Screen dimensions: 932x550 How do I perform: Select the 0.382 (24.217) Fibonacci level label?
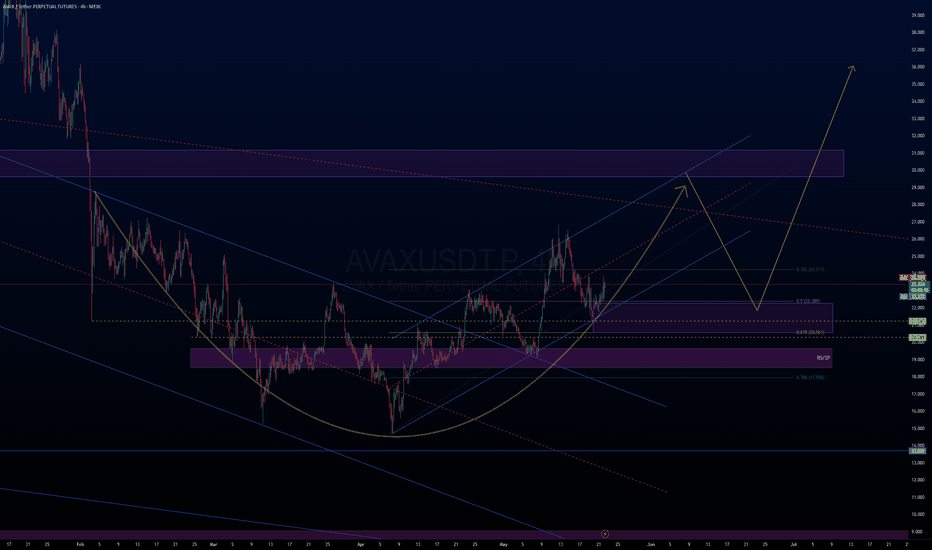[x=810, y=269]
